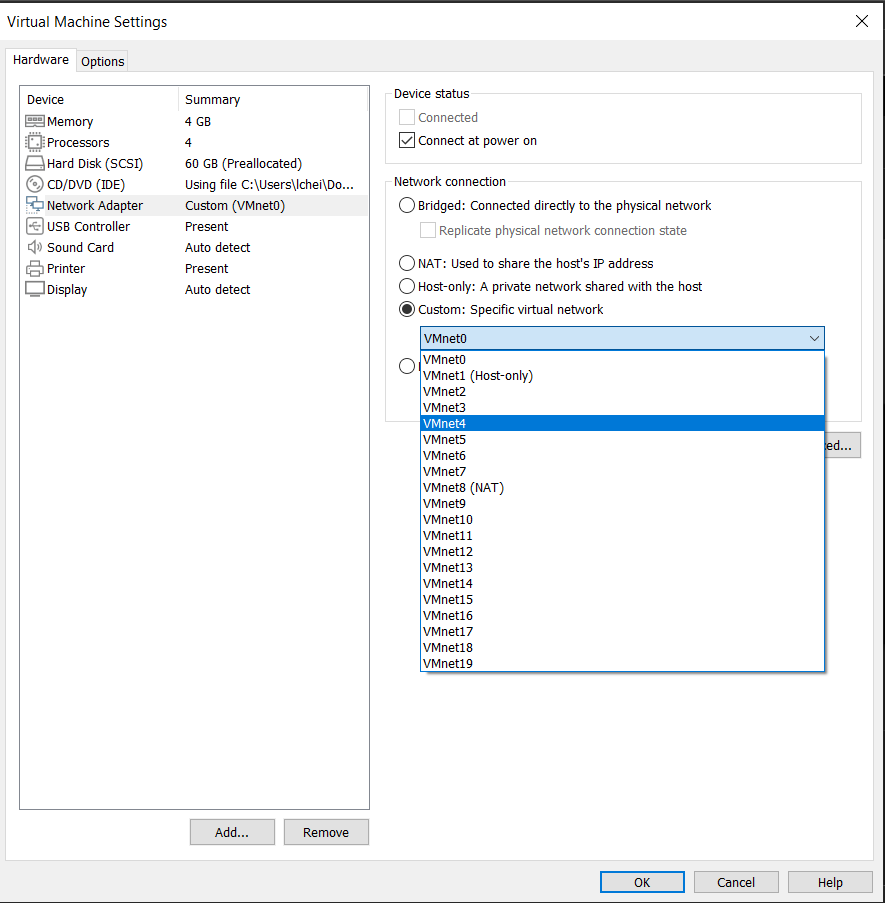885x903 pixels.
Task: Click the "4 GB" memory summary
Action: 197,122
